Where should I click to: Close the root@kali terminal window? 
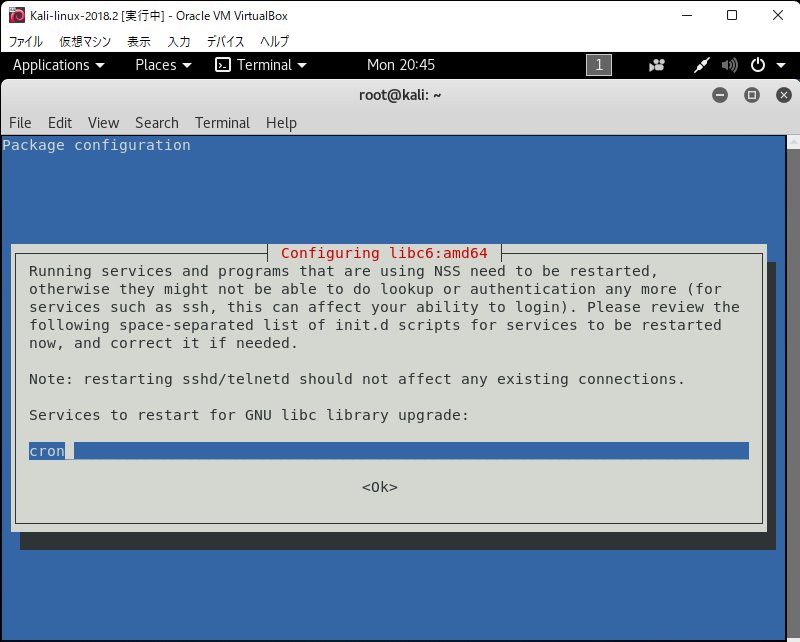pyautogui.click(x=784, y=95)
